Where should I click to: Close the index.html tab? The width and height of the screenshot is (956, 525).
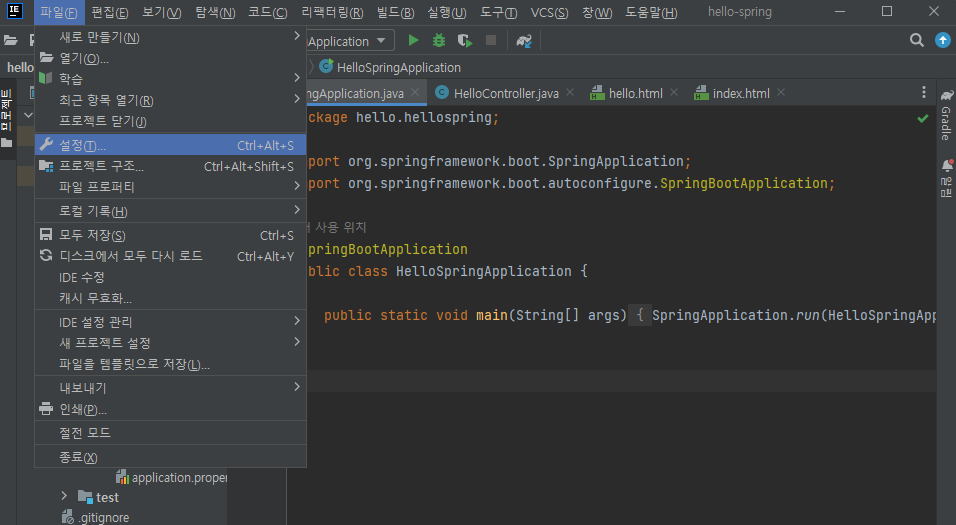(781, 92)
